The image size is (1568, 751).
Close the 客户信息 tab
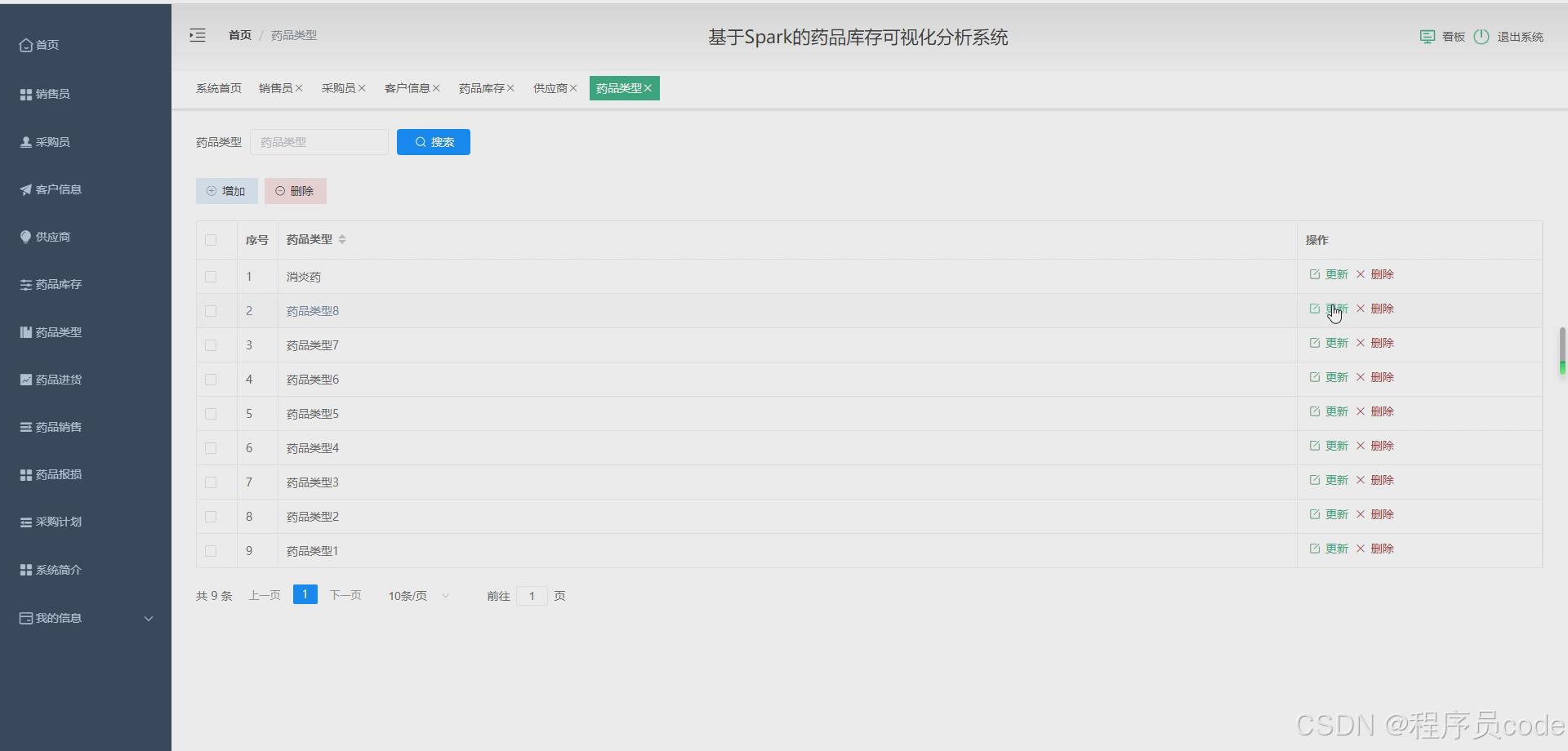(436, 88)
